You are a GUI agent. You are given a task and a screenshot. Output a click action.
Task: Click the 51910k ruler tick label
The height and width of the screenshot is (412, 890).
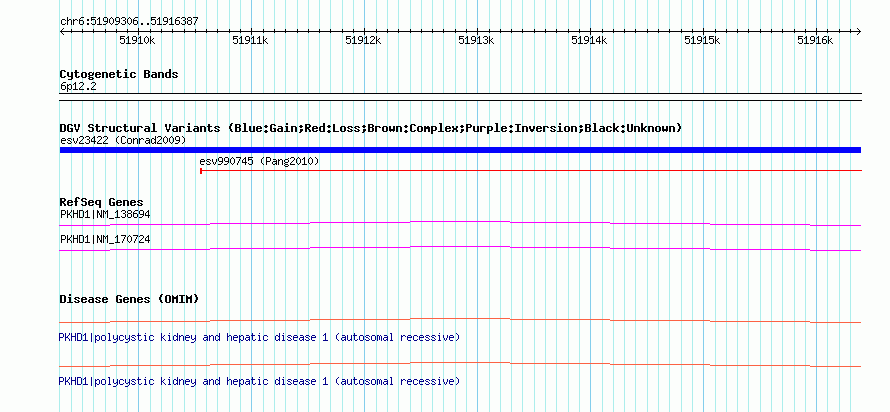point(137,40)
